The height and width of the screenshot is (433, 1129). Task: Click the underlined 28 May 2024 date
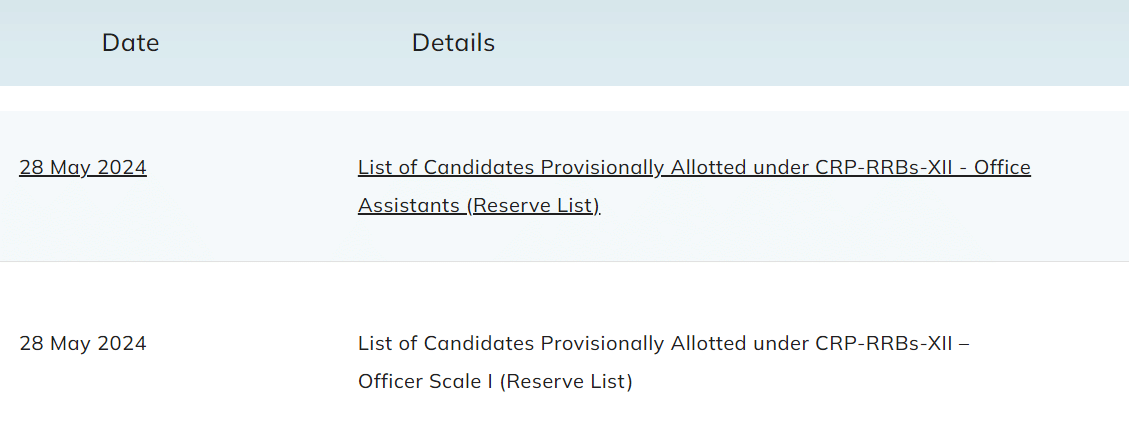click(83, 168)
